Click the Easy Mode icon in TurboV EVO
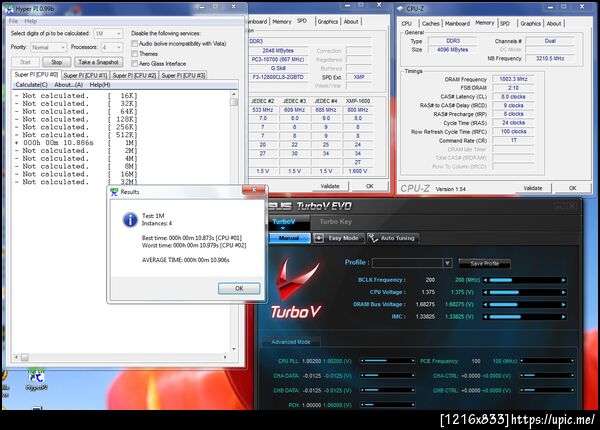 (319, 238)
